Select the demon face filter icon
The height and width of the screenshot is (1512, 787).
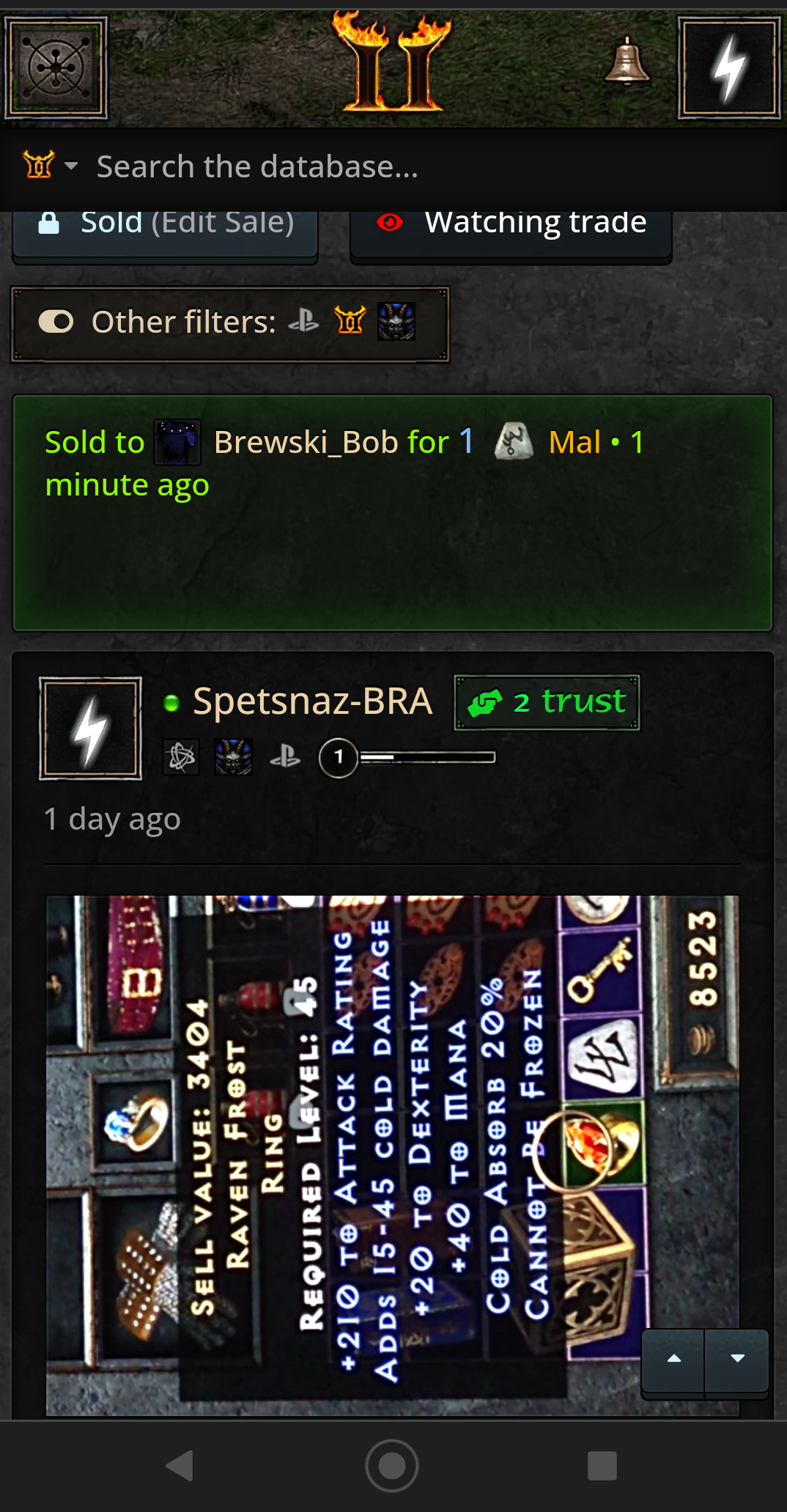coord(396,321)
